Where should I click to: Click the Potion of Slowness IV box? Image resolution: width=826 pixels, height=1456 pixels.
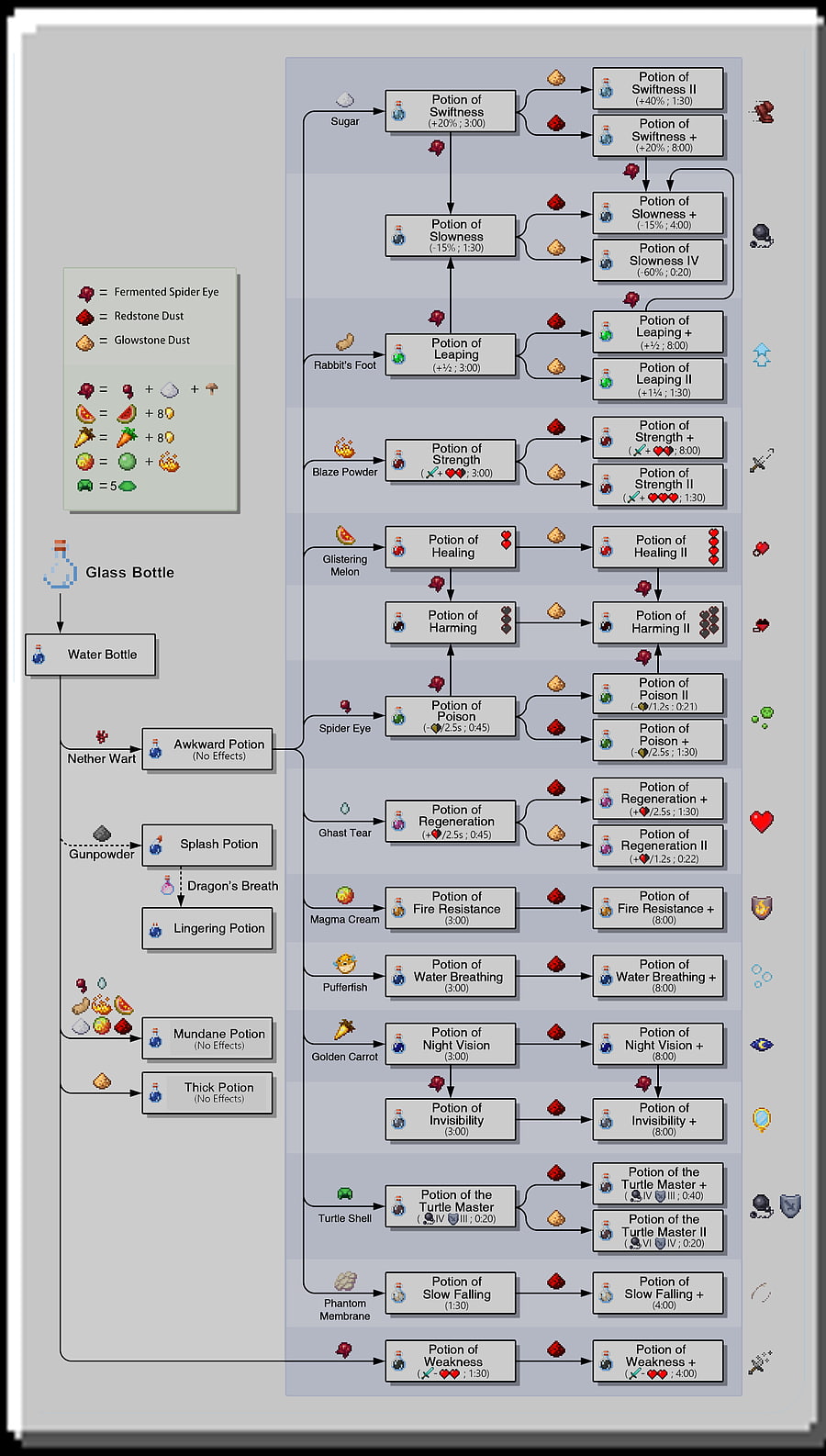[x=658, y=260]
